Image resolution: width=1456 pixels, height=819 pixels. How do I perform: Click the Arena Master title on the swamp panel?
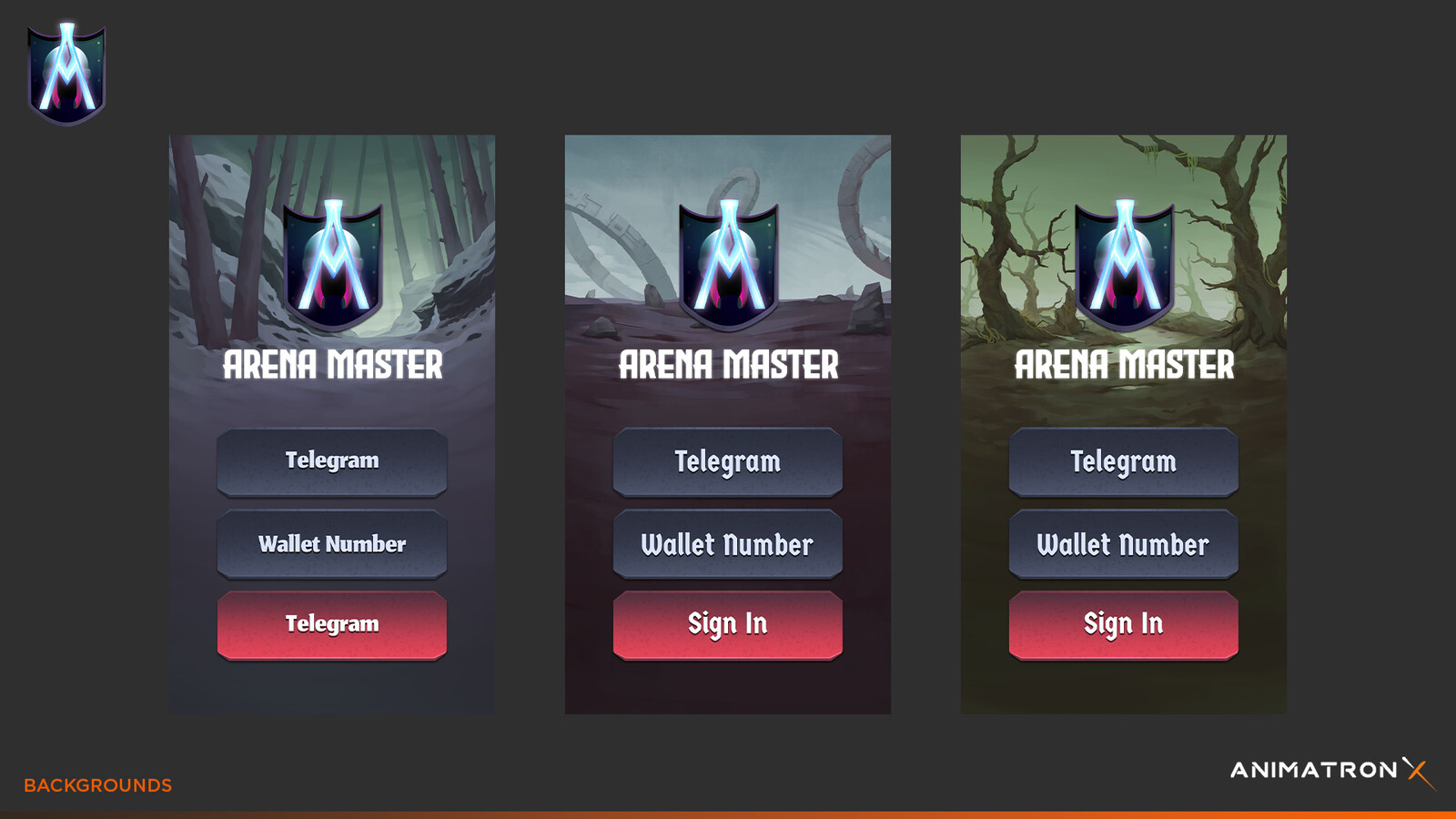point(1125,365)
